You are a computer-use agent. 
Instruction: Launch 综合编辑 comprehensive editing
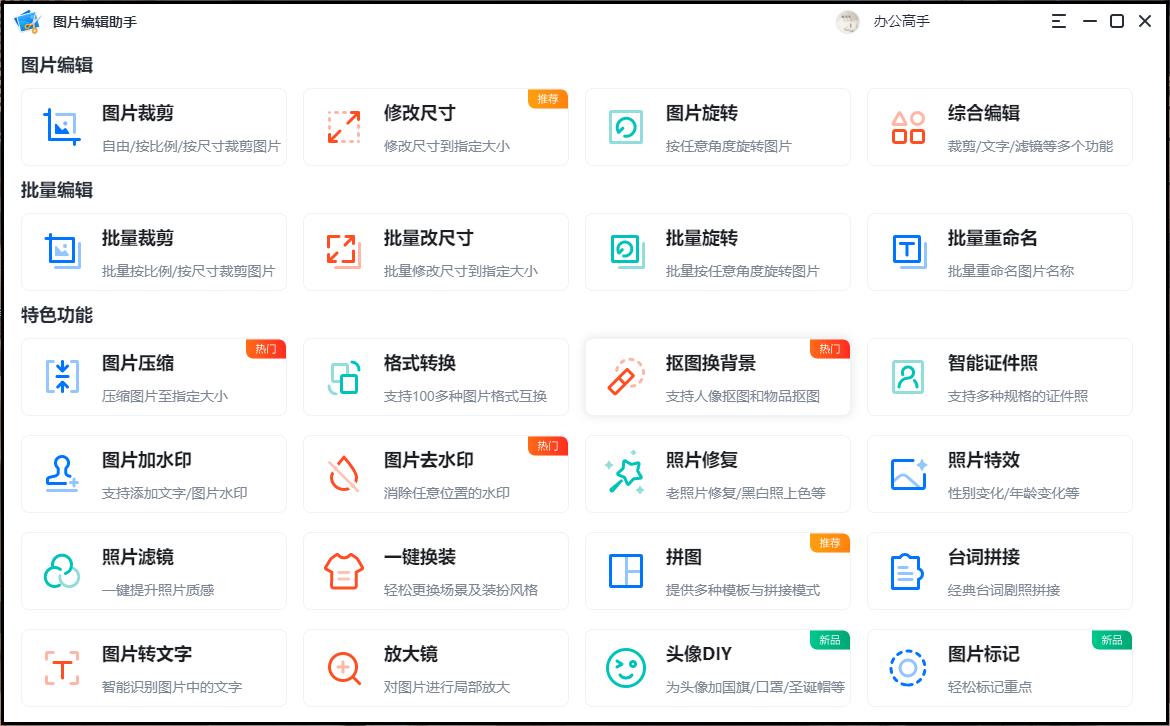pyautogui.click(x=1000, y=126)
